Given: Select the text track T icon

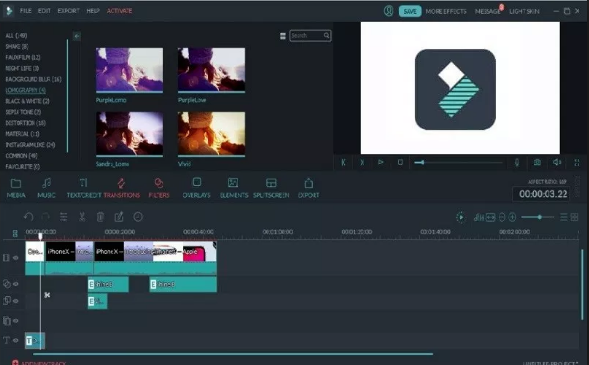Looking at the screenshot, I should click(6, 340).
